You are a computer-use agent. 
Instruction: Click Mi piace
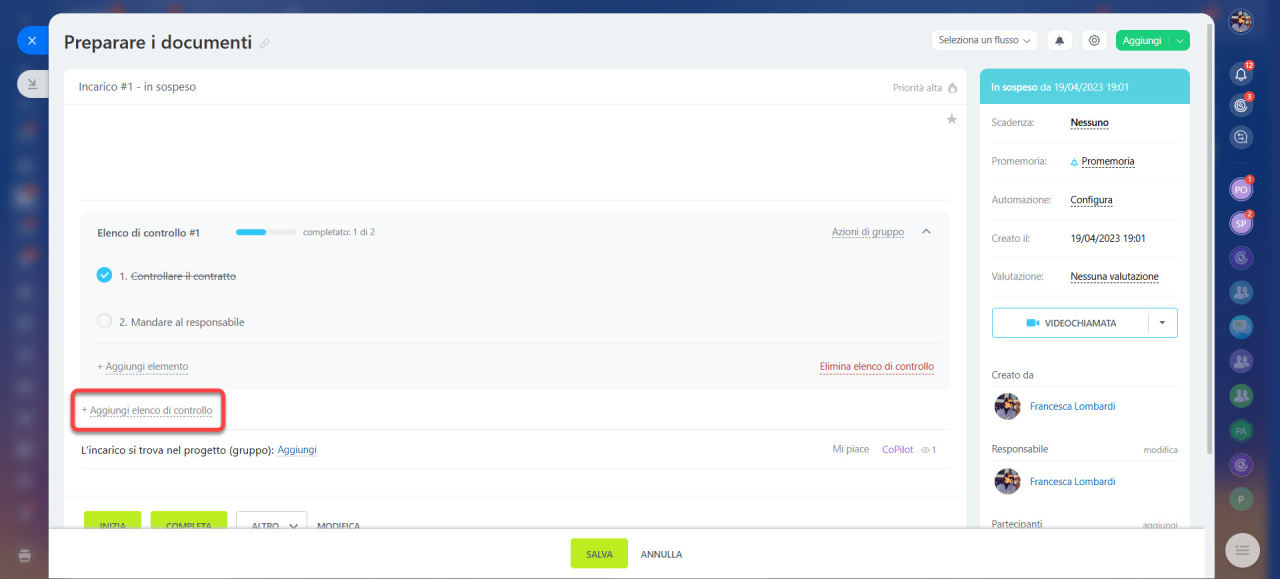click(x=851, y=450)
